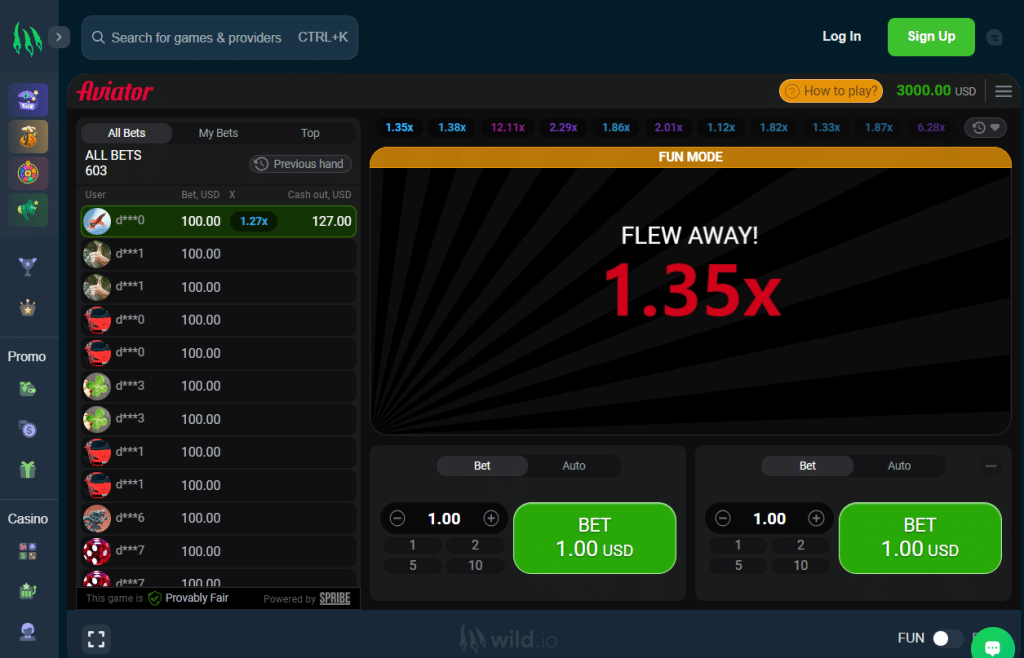Click the green wallet promo icon
1024x658 pixels.
(x=27, y=389)
